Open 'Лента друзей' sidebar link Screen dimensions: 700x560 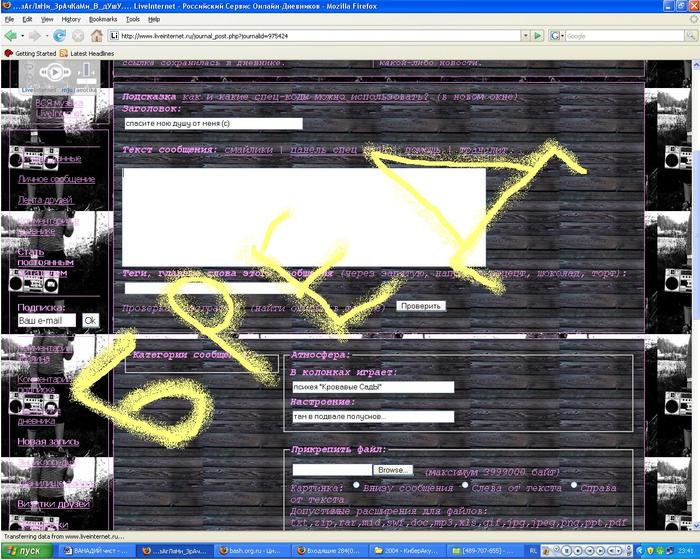45,200
